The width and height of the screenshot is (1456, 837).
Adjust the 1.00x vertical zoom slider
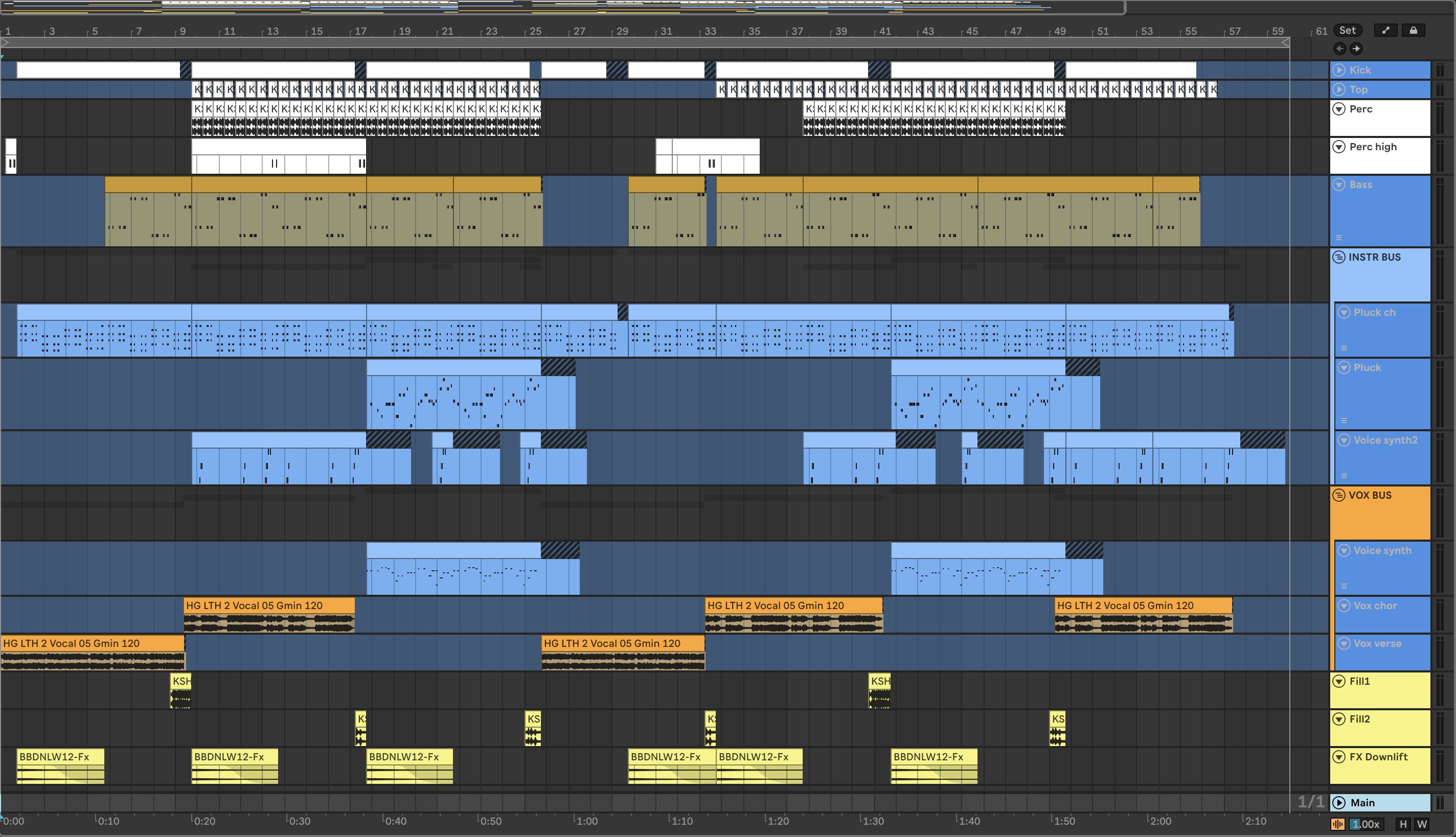[x=1366, y=824]
